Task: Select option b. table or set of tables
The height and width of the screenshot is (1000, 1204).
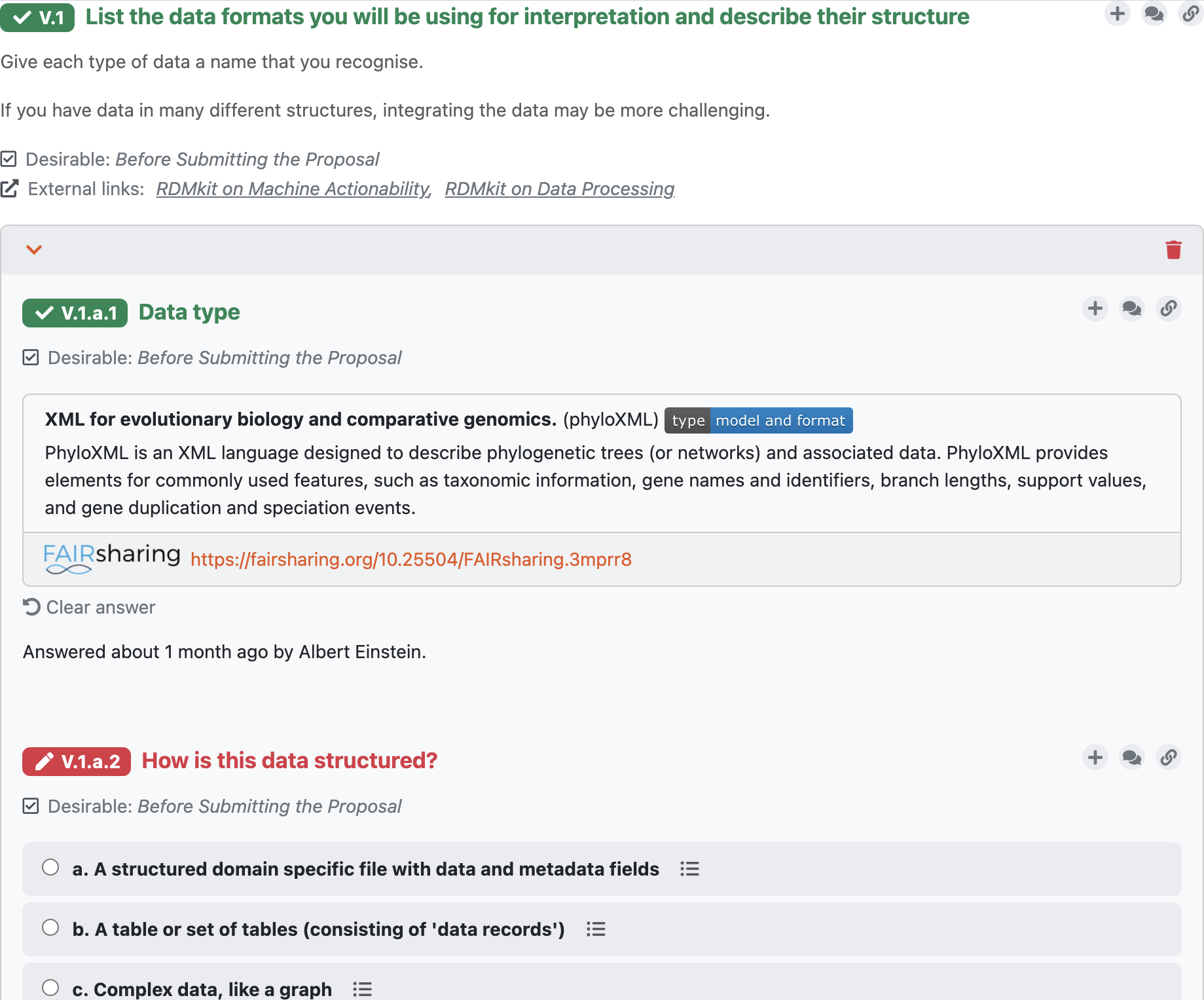Action: coord(50,928)
